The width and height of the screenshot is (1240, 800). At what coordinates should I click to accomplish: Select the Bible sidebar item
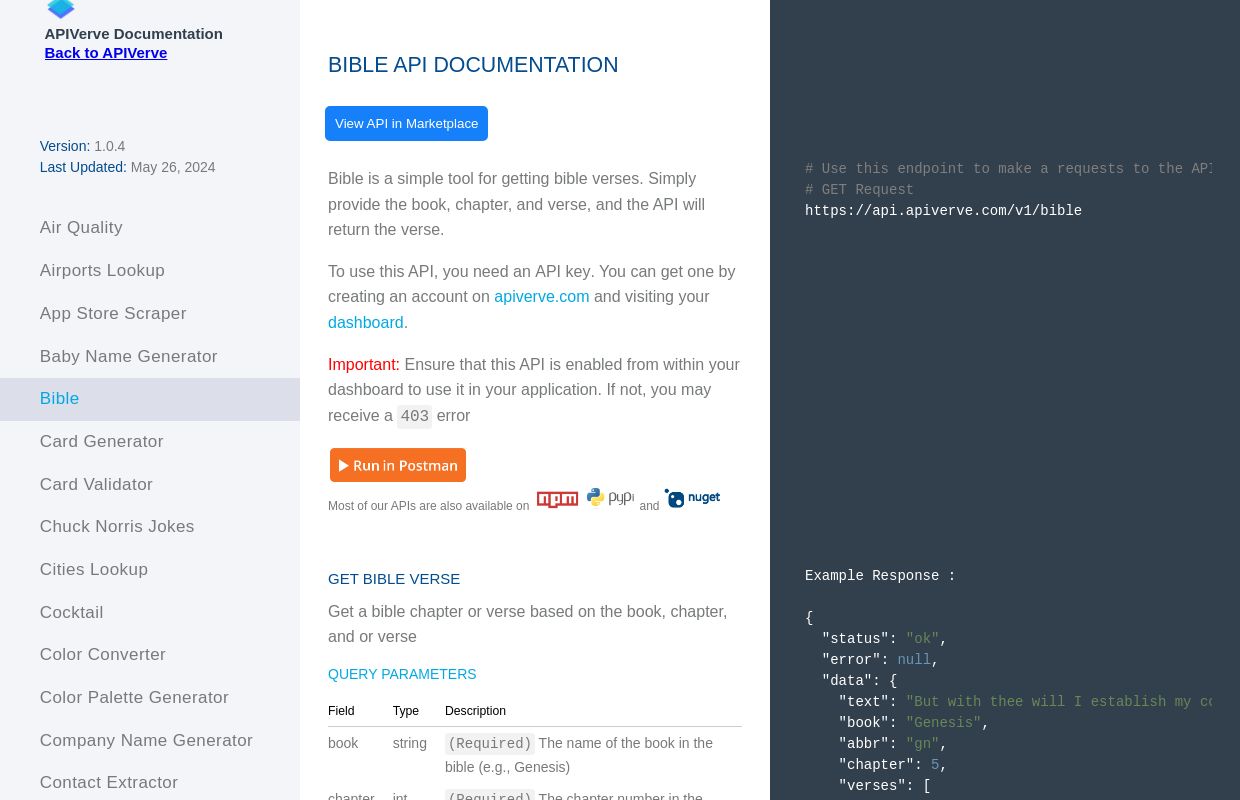(x=150, y=399)
